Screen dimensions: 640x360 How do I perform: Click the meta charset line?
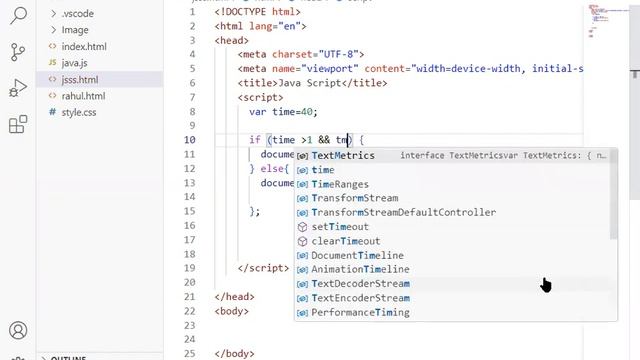pos(301,54)
